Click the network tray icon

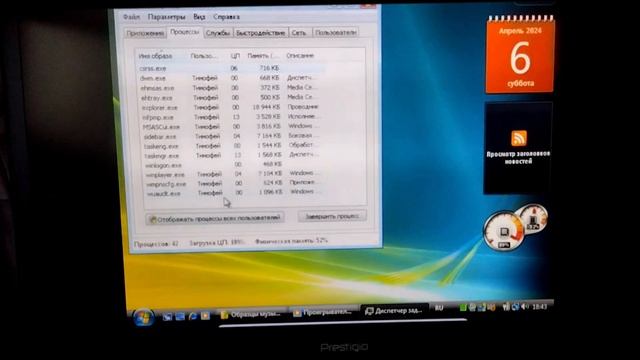point(515,307)
